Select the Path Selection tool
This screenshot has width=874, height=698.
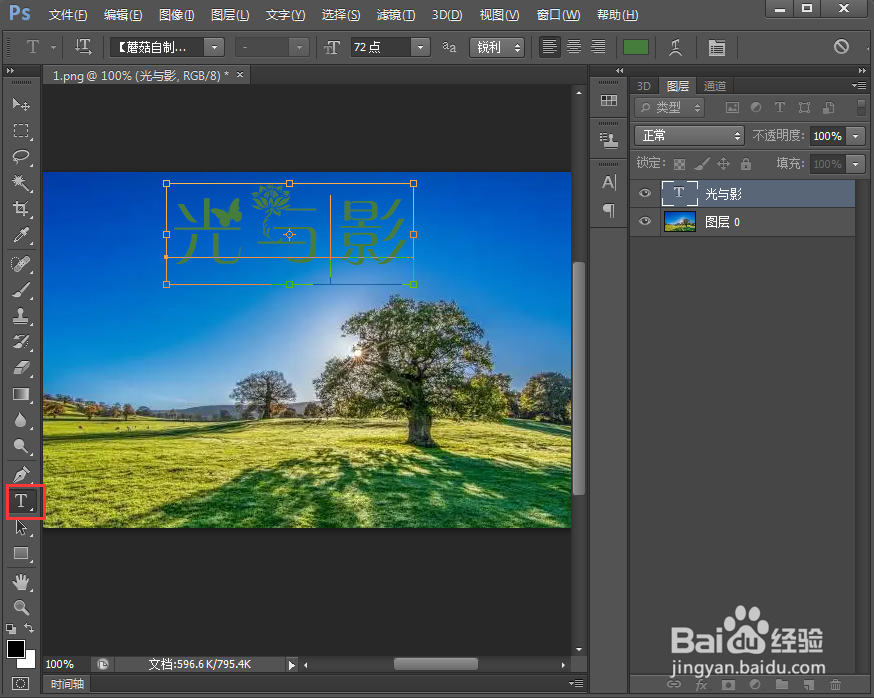tap(21, 527)
